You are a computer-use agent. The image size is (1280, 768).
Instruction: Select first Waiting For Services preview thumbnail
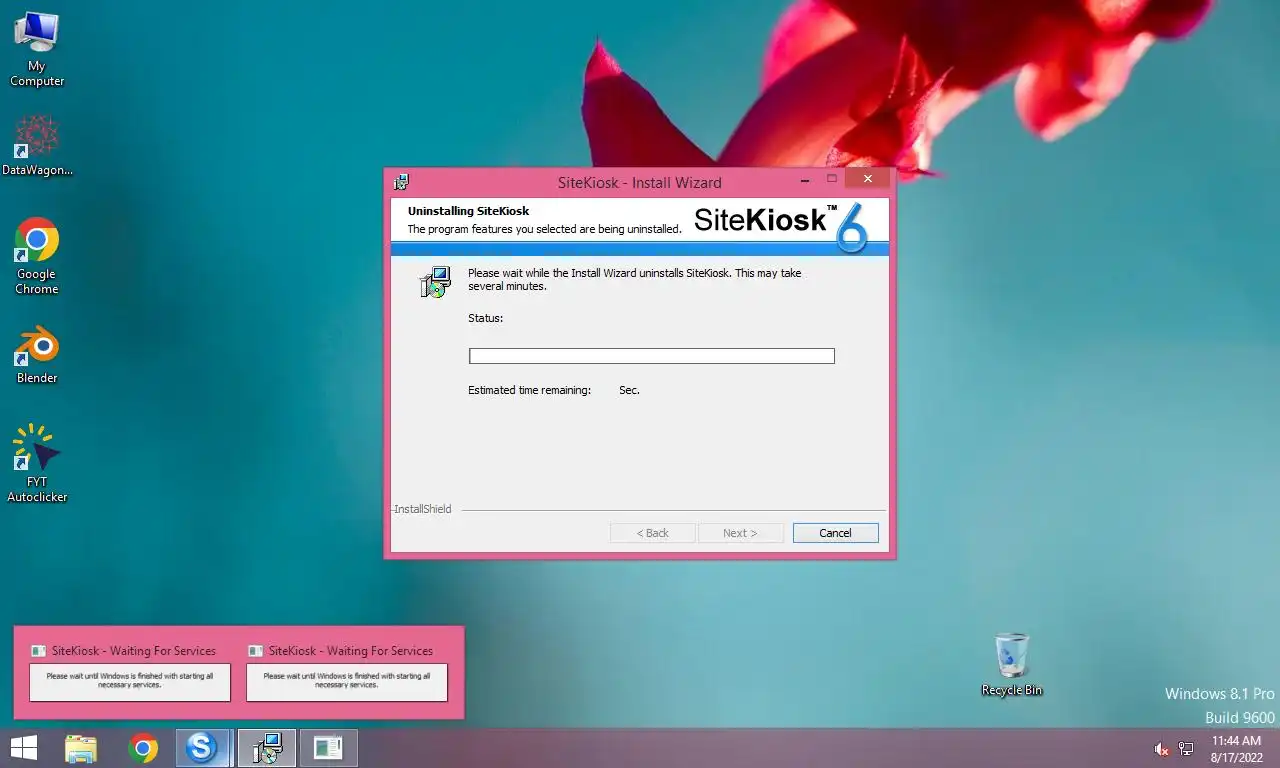click(x=130, y=672)
